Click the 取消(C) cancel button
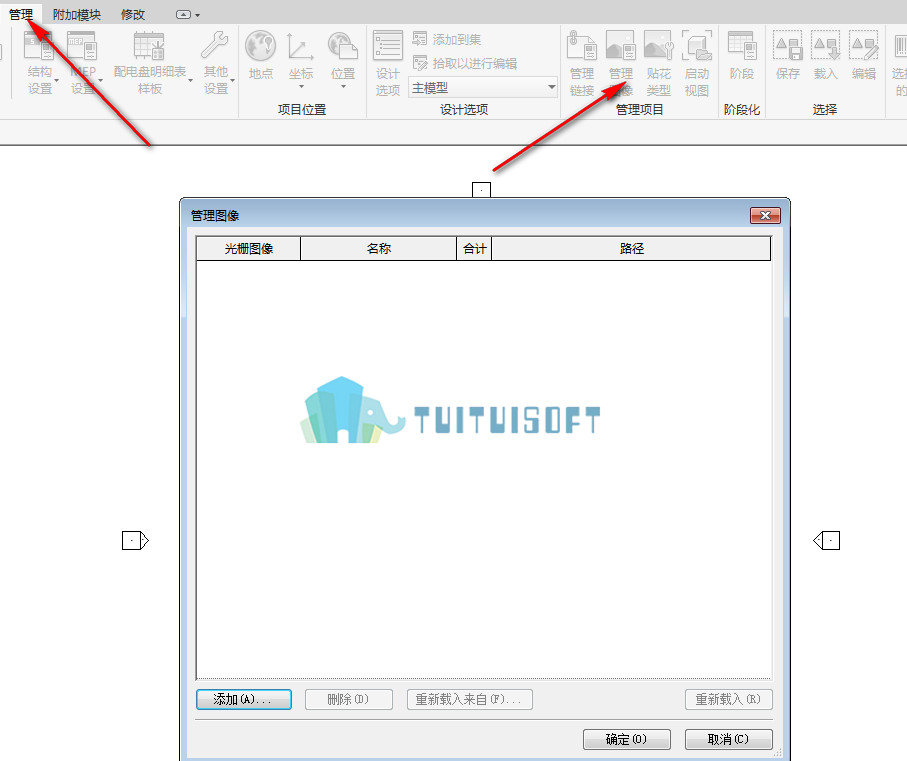The image size is (907, 761). pos(728,739)
